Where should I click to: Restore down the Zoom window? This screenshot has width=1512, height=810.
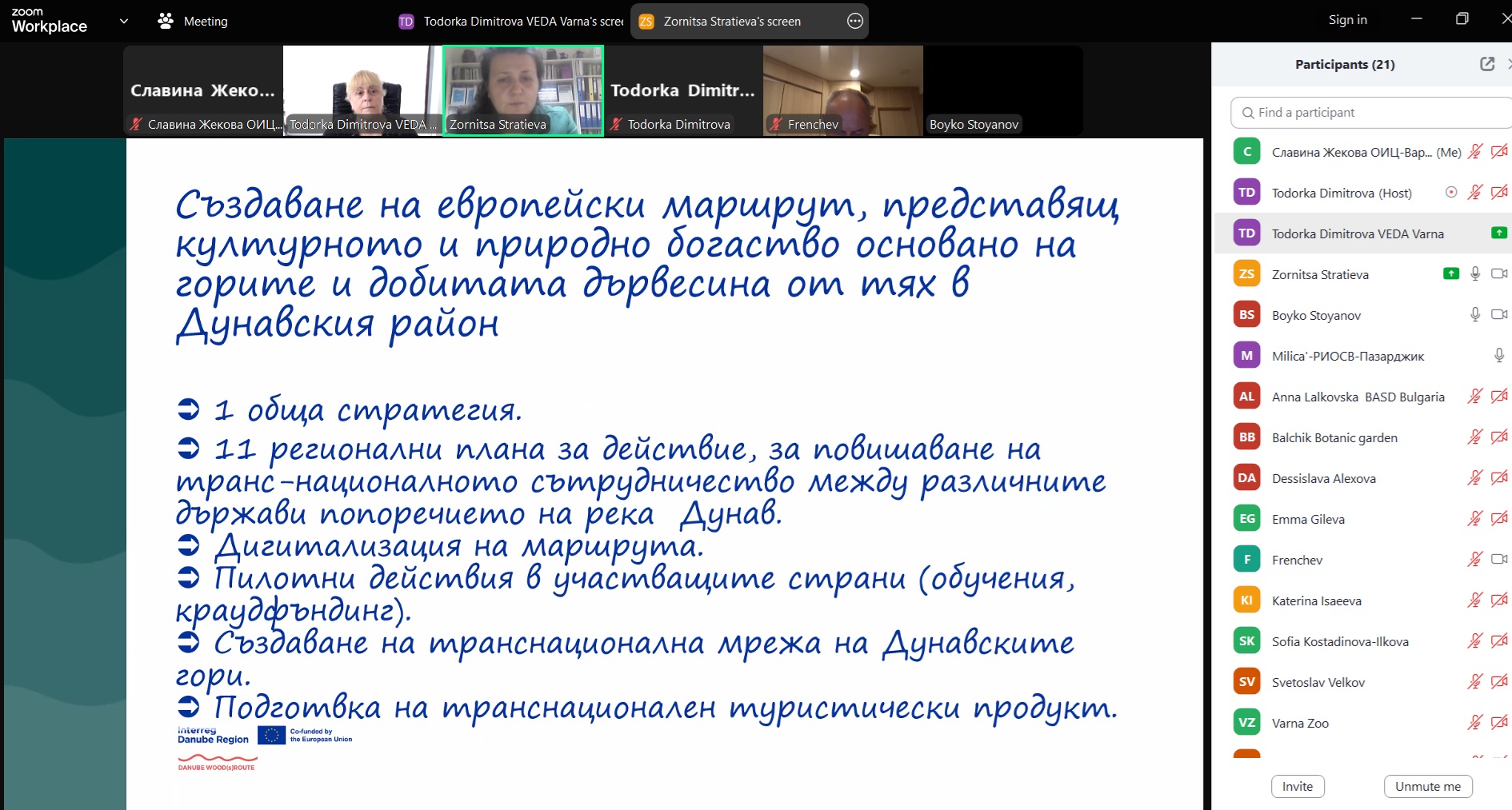[1462, 19]
